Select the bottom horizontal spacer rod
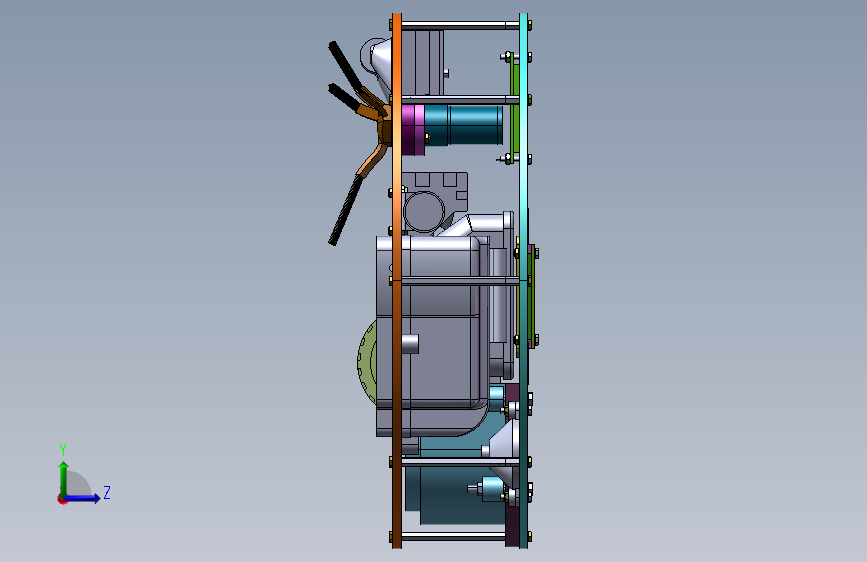Image resolution: width=867 pixels, height=562 pixels. [453, 536]
